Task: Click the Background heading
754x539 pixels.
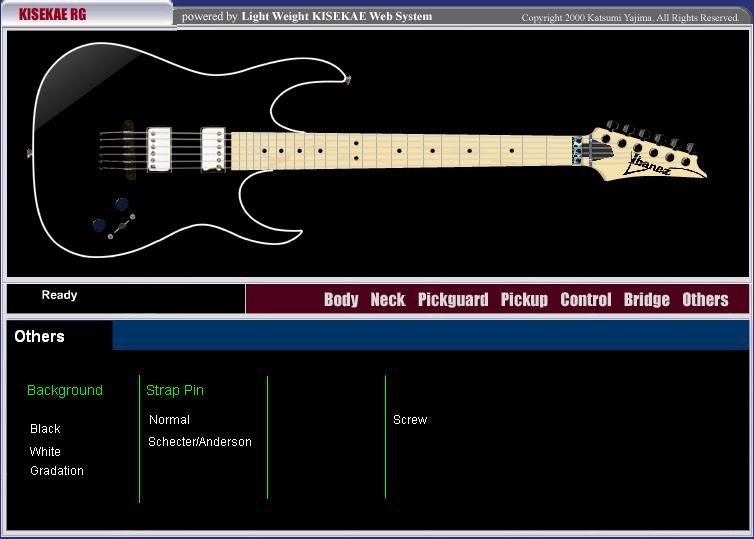Action: (65, 390)
